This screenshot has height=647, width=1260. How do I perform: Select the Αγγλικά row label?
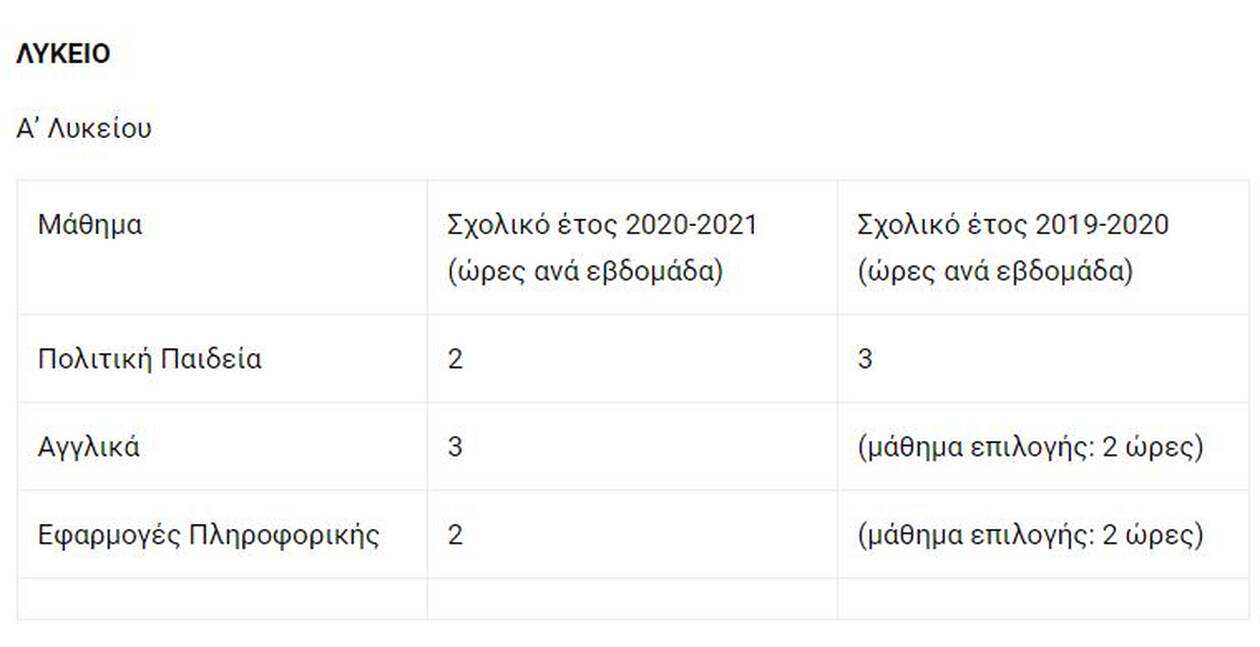[89, 447]
